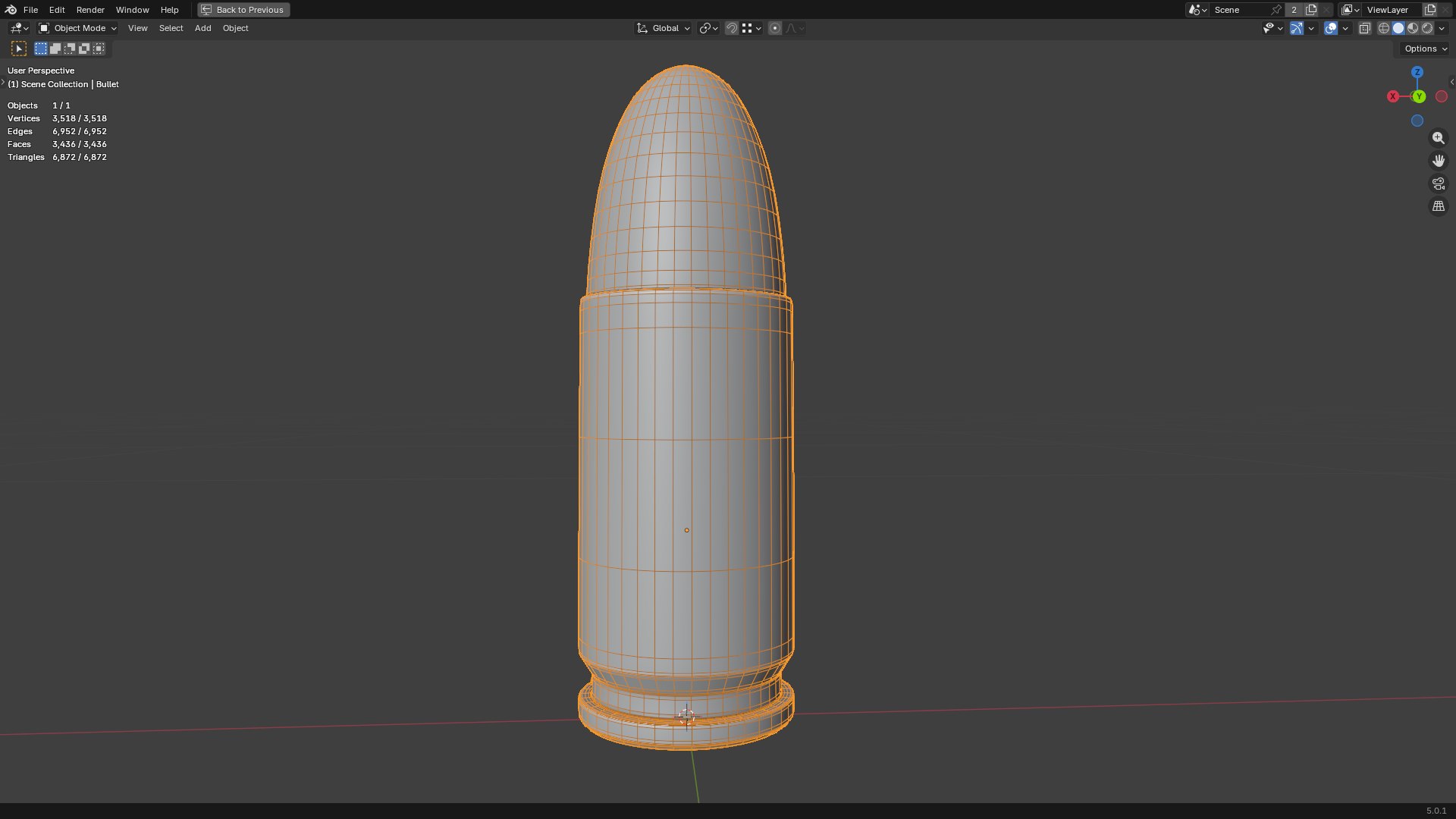Open the shading options dropdown arrow

point(1442,28)
